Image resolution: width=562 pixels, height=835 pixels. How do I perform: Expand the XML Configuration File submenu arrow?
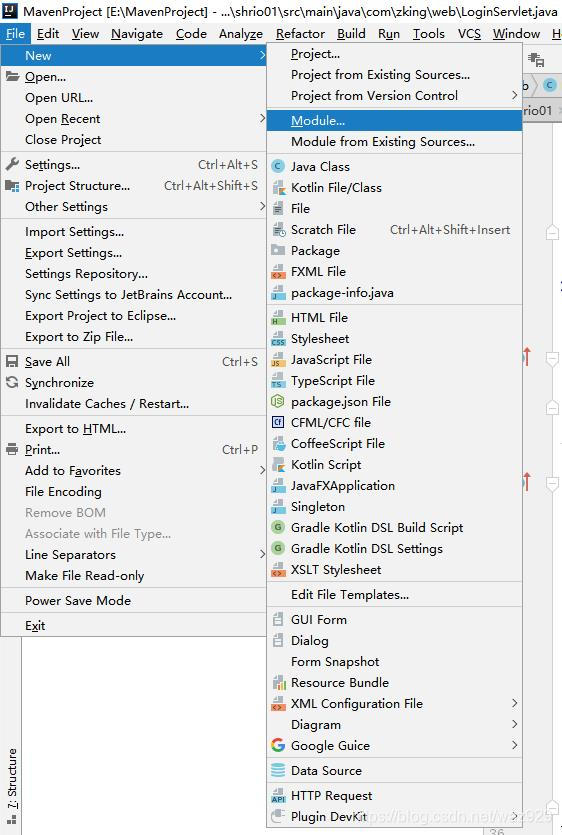[x=514, y=703]
